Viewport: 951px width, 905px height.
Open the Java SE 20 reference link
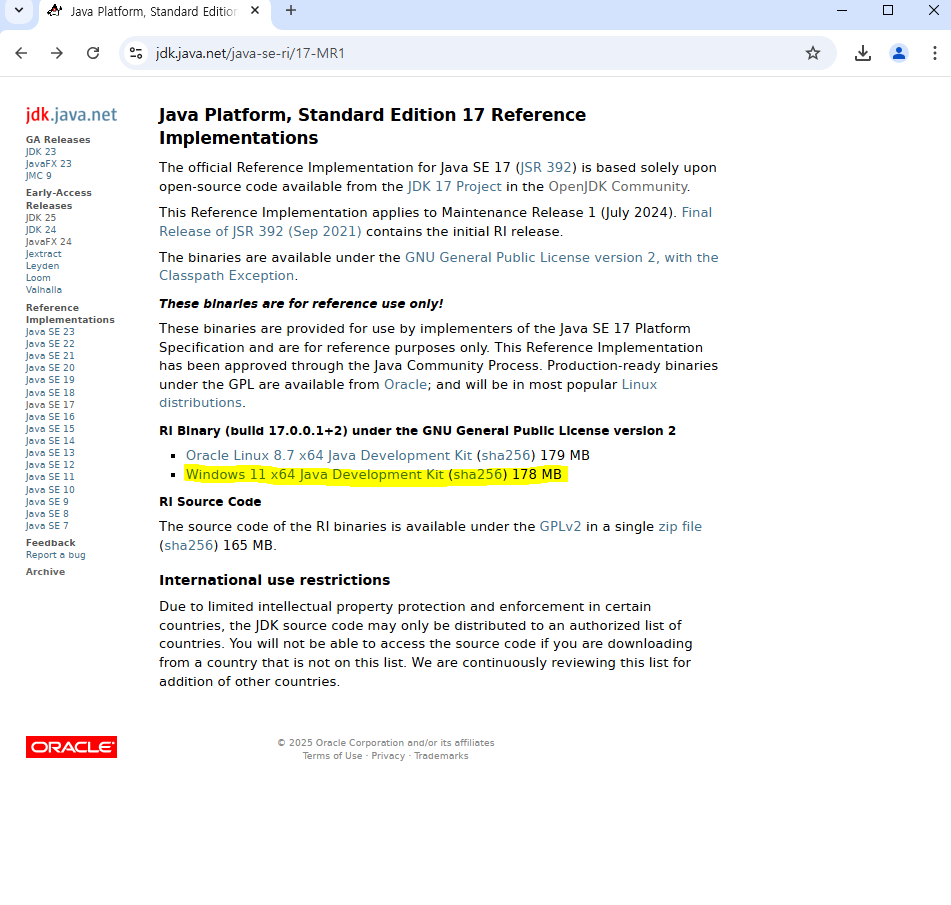50,368
